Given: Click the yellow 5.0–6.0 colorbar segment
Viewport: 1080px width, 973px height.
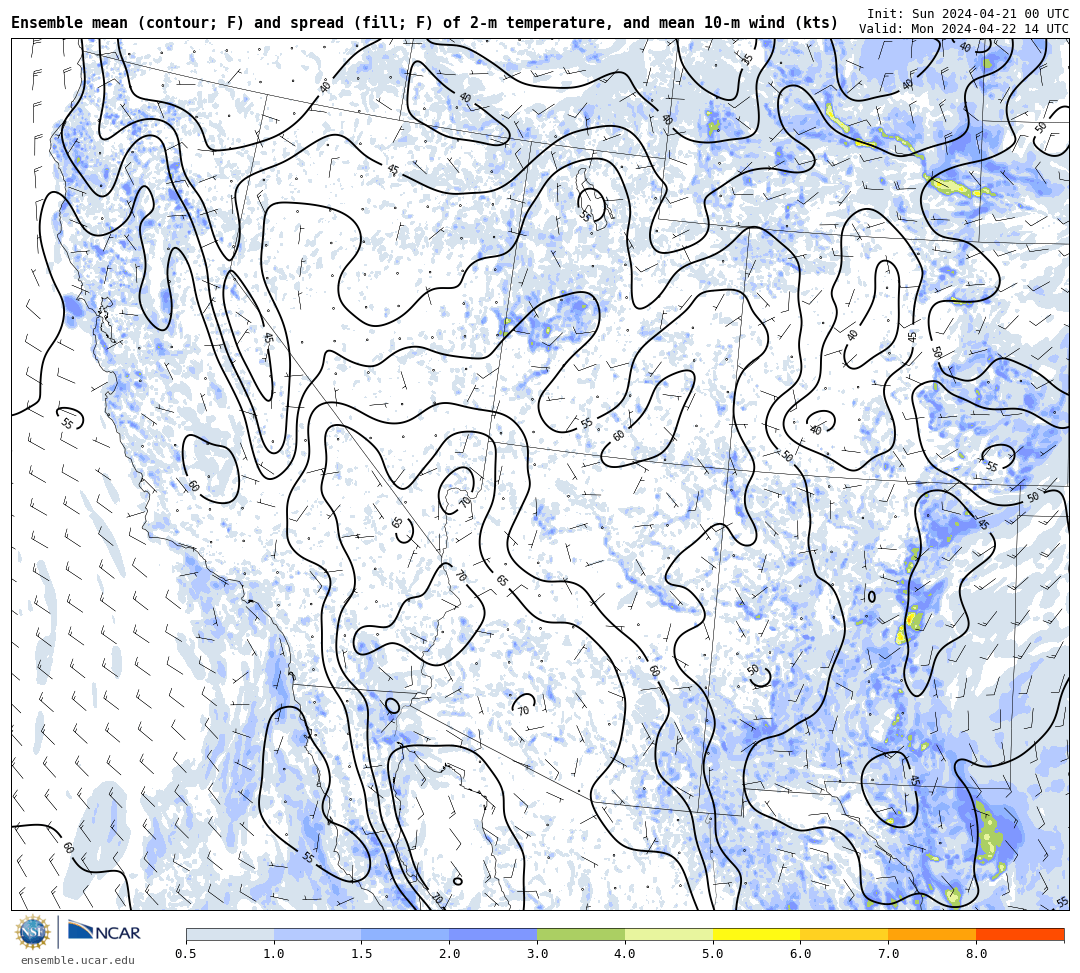Looking at the screenshot, I should pyautogui.click(x=756, y=934).
